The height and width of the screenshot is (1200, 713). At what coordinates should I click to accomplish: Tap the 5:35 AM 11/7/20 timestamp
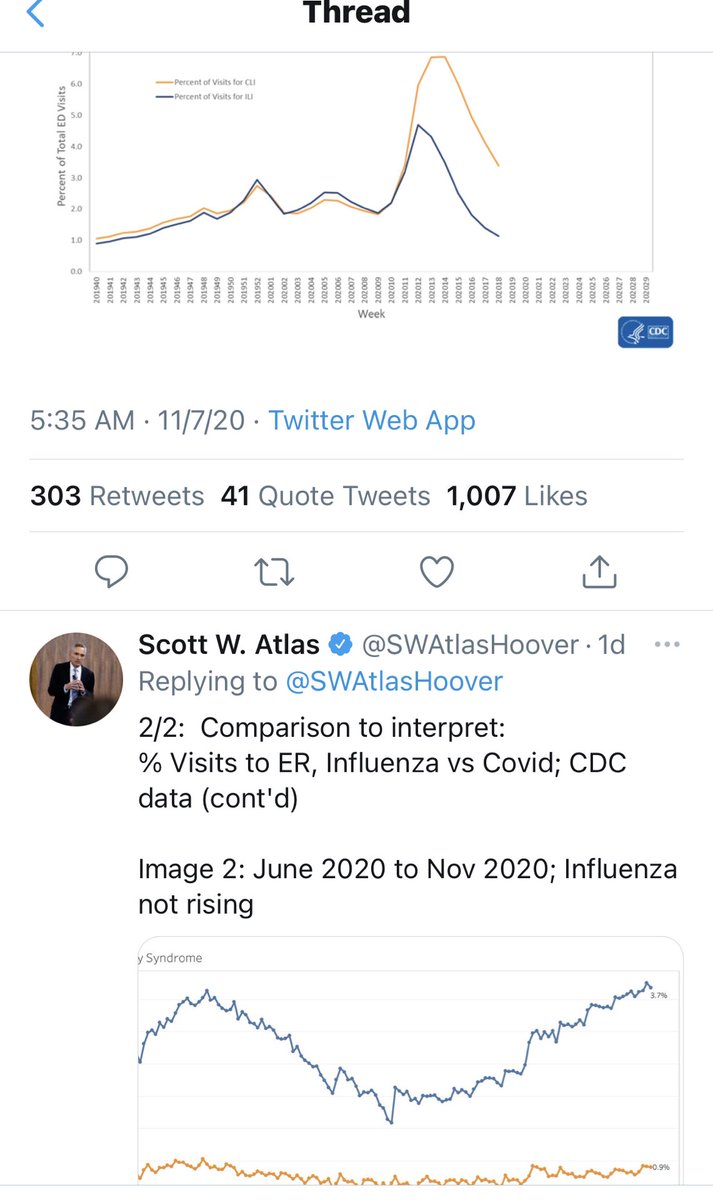pyautogui.click(x=137, y=421)
